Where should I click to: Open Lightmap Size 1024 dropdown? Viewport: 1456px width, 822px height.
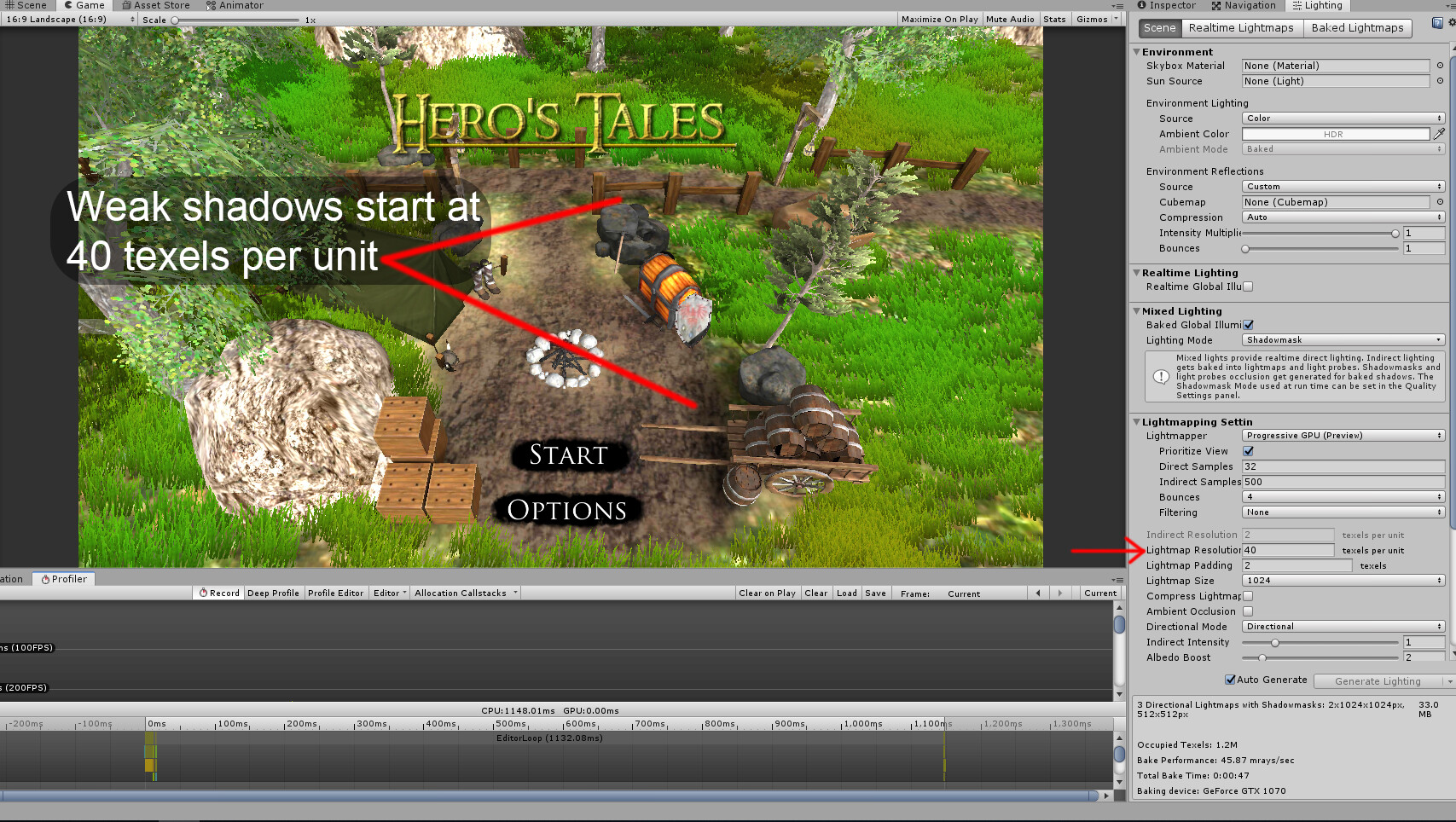click(x=1343, y=581)
